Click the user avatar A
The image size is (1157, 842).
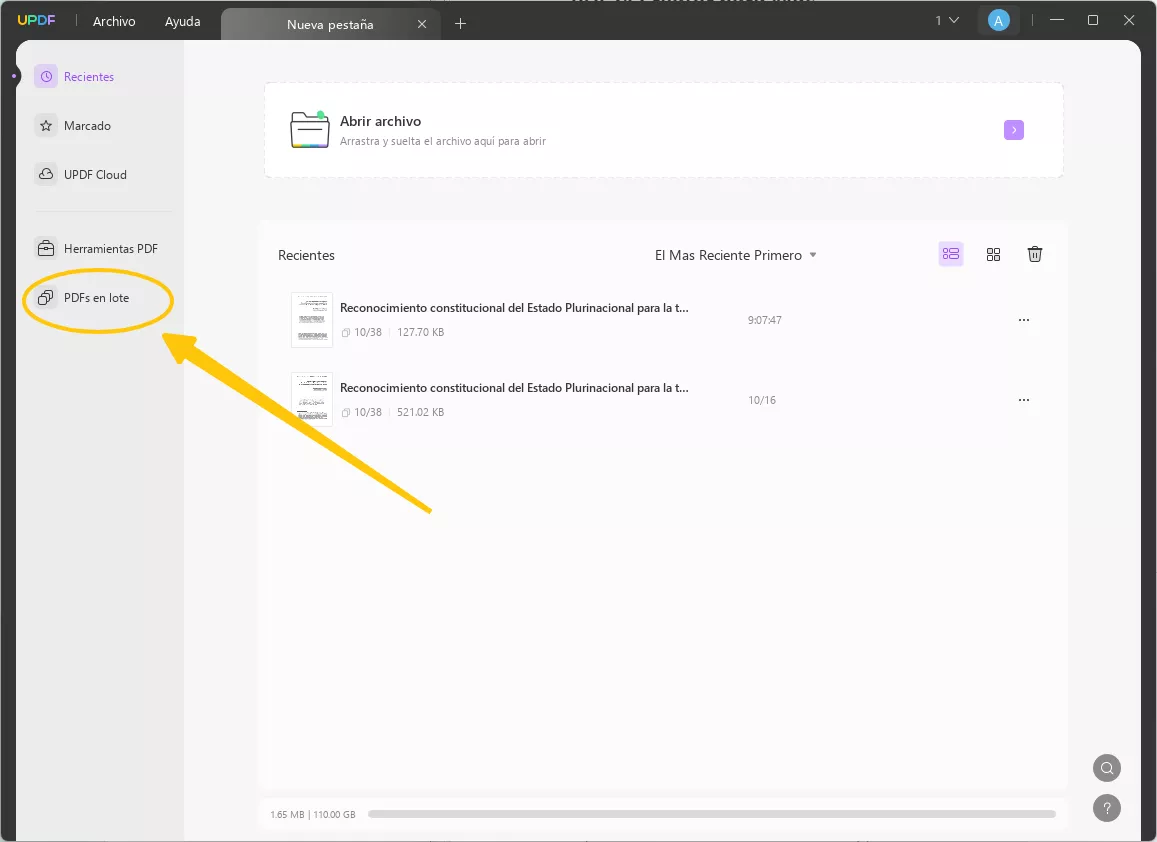[x=998, y=21]
